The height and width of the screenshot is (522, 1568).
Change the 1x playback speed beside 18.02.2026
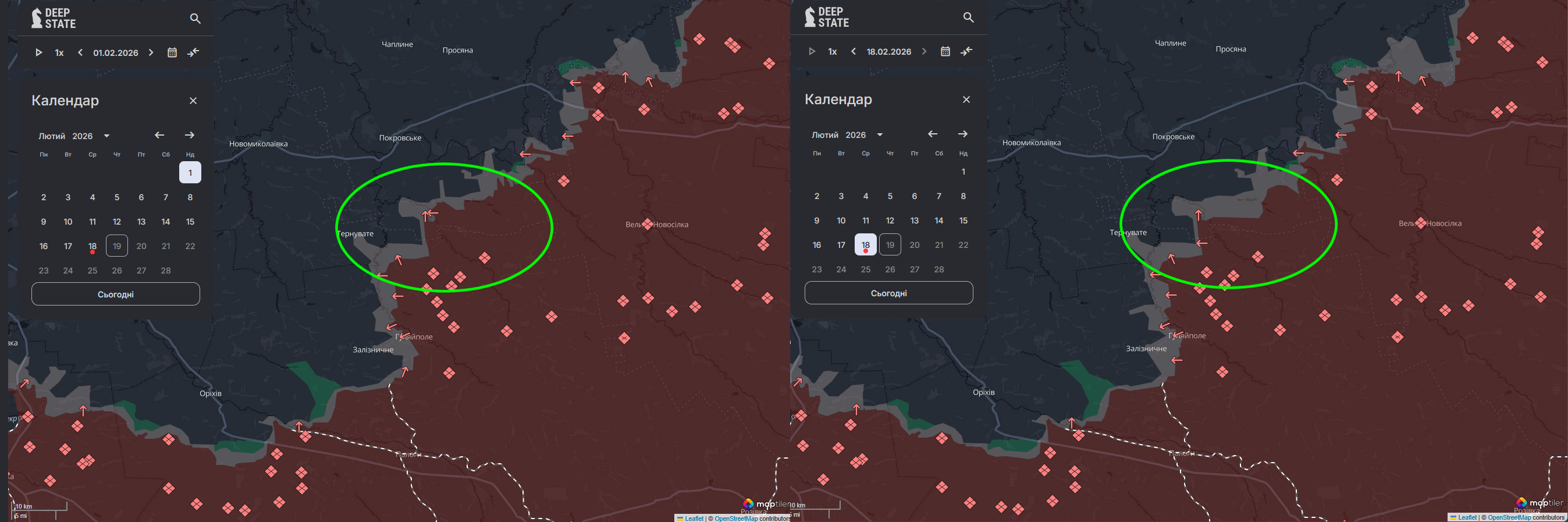tap(832, 52)
